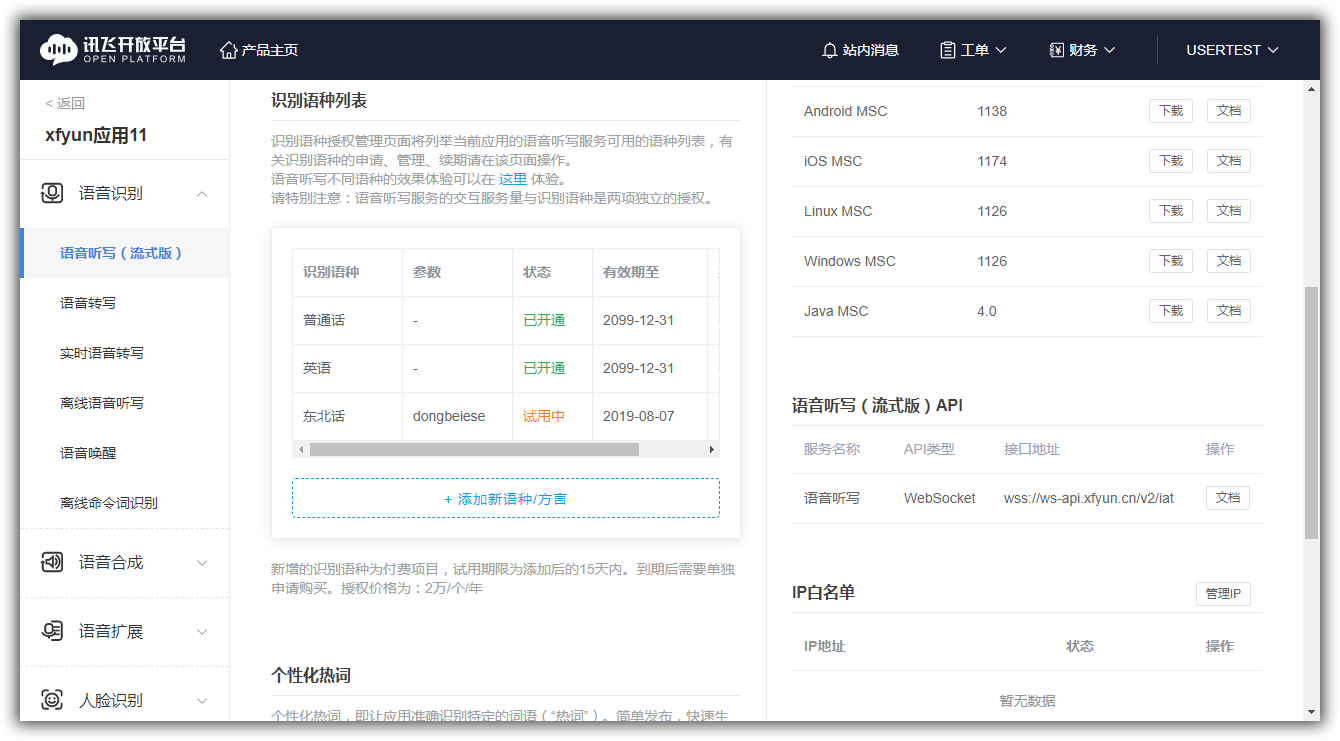
Task: Select 离线语音听写 in the sidebar
Action: (102, 403)
